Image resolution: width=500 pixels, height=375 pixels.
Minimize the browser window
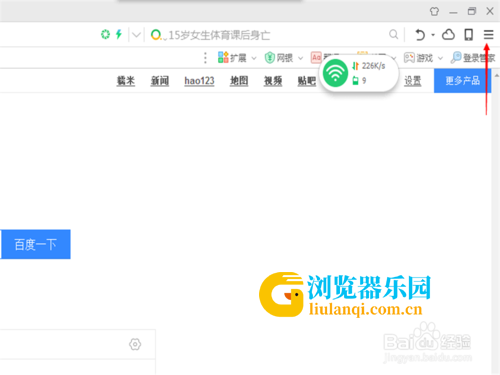[x=453, y=12]
